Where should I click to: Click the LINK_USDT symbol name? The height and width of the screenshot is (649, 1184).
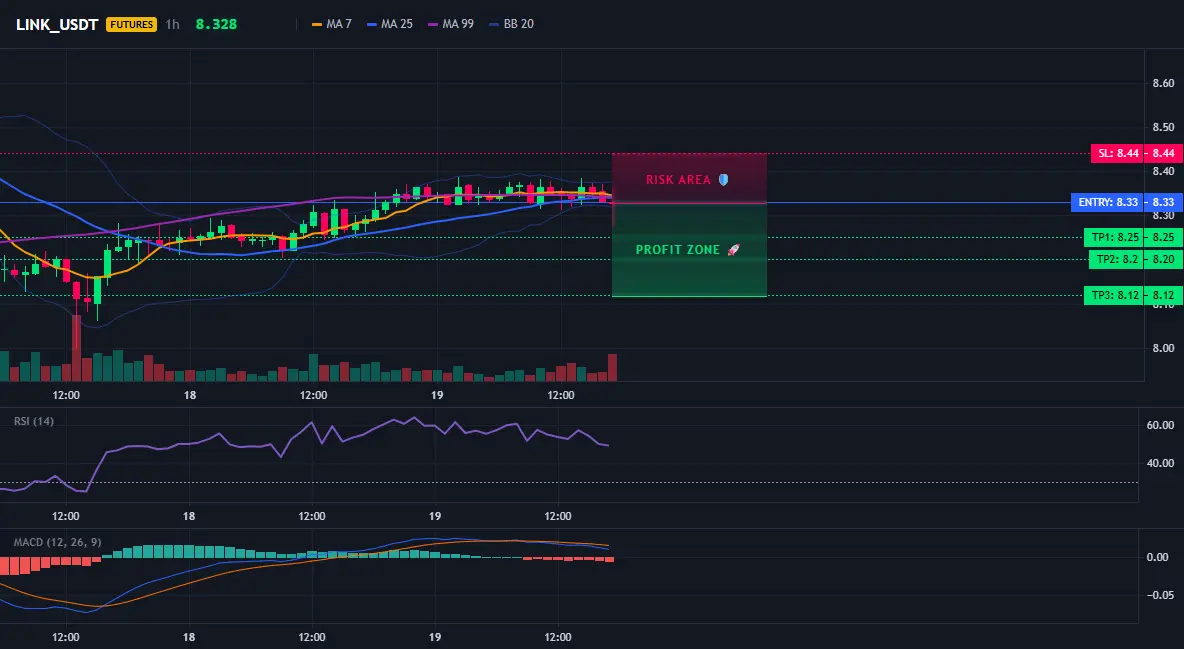[57, 24]
